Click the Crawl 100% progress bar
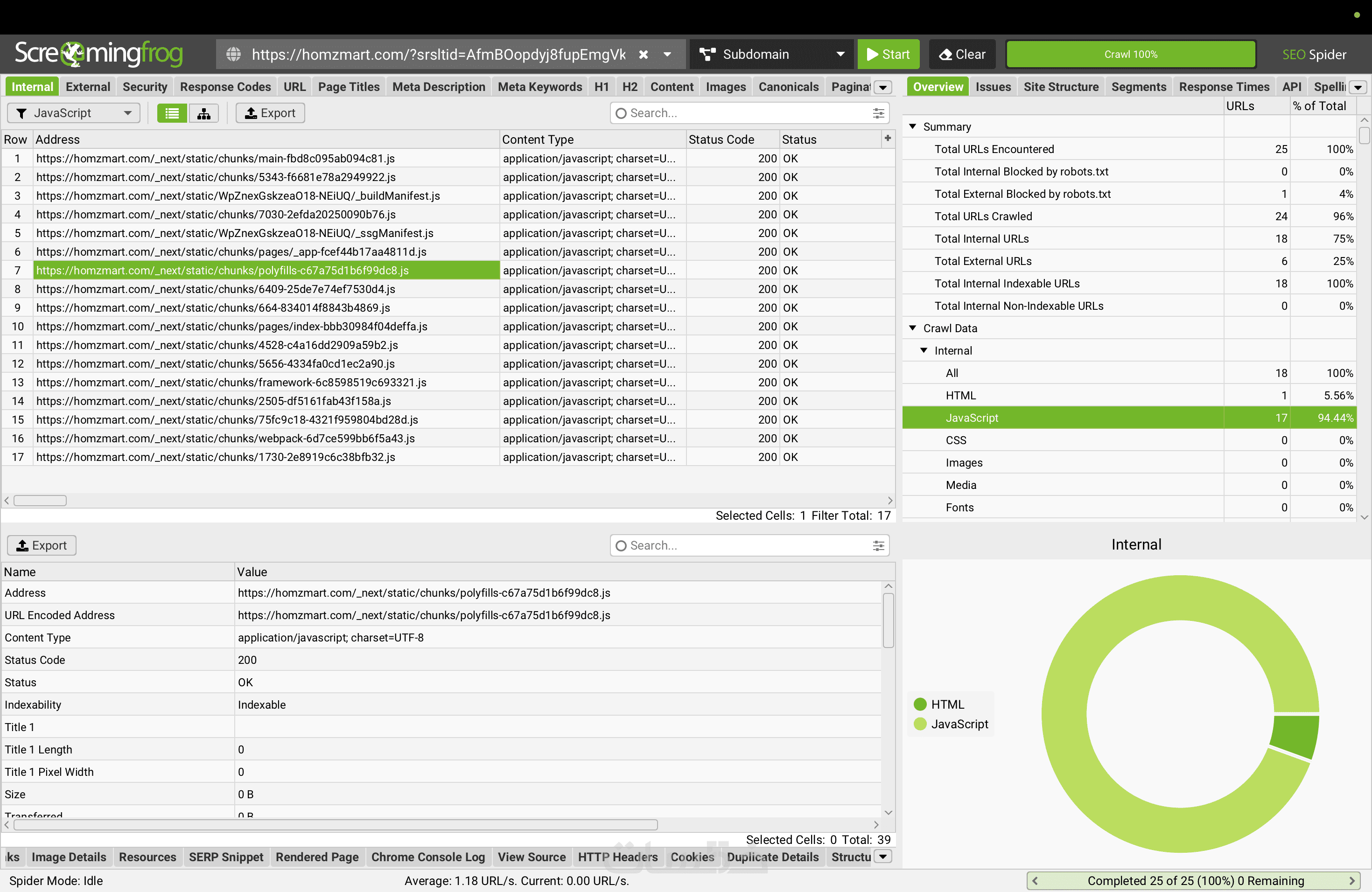Image resolution: width=1372 pixels, height=892 pixels. point(1130,54)
